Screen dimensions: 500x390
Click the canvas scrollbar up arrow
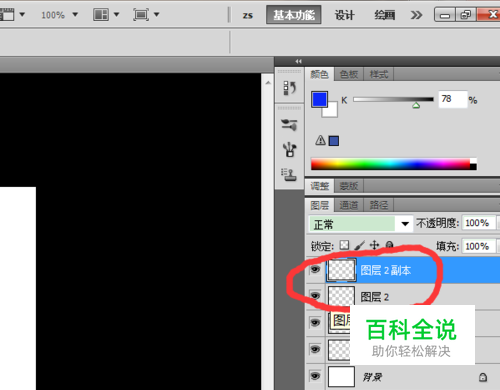point(268,82)
